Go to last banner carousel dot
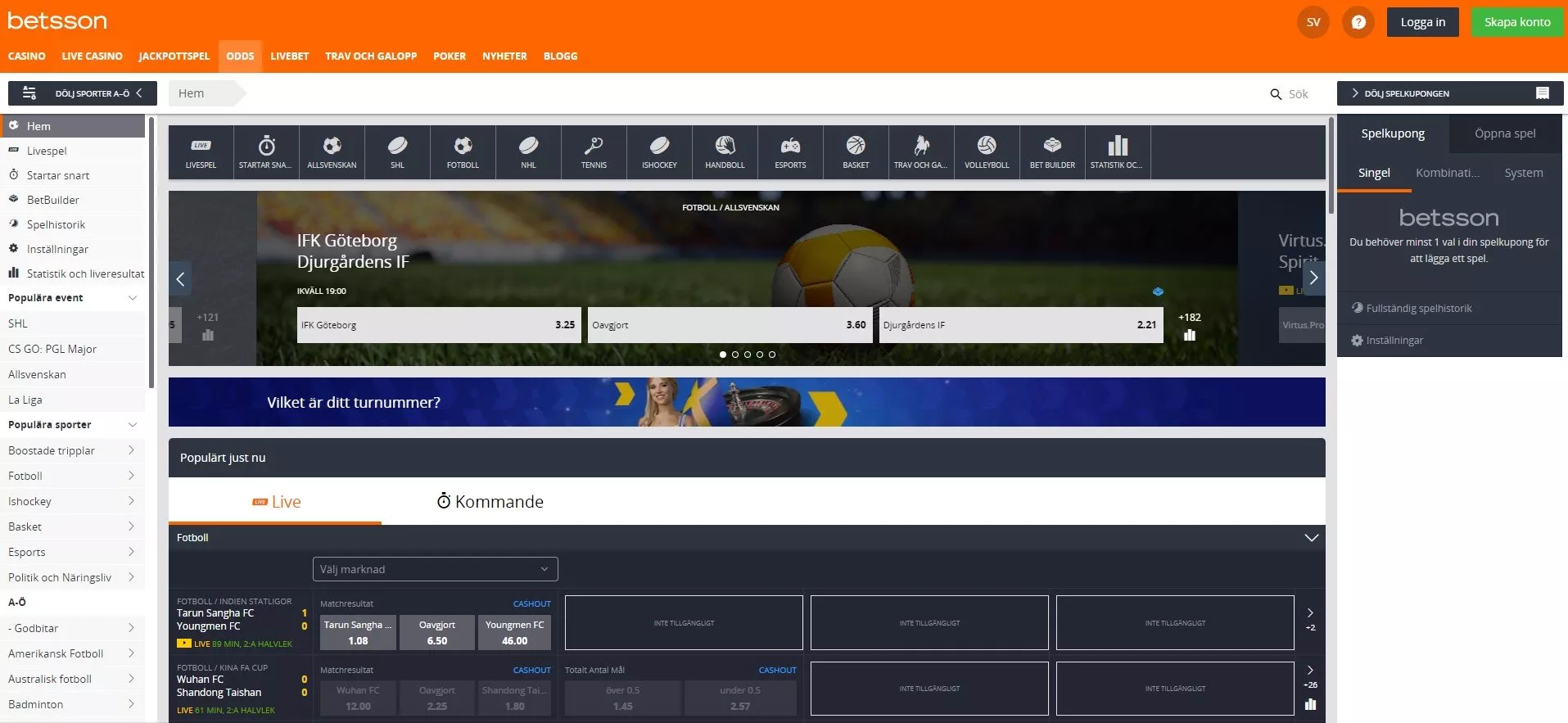 (772, 355)
